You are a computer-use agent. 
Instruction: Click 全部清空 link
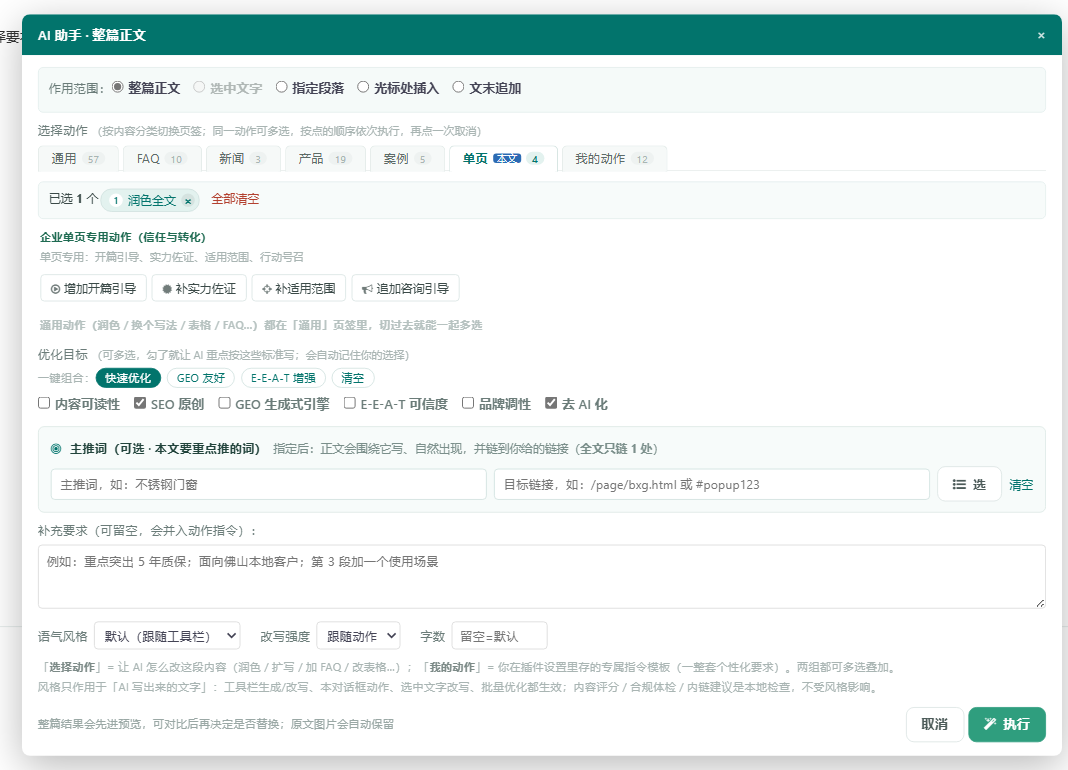click(235, 199)
